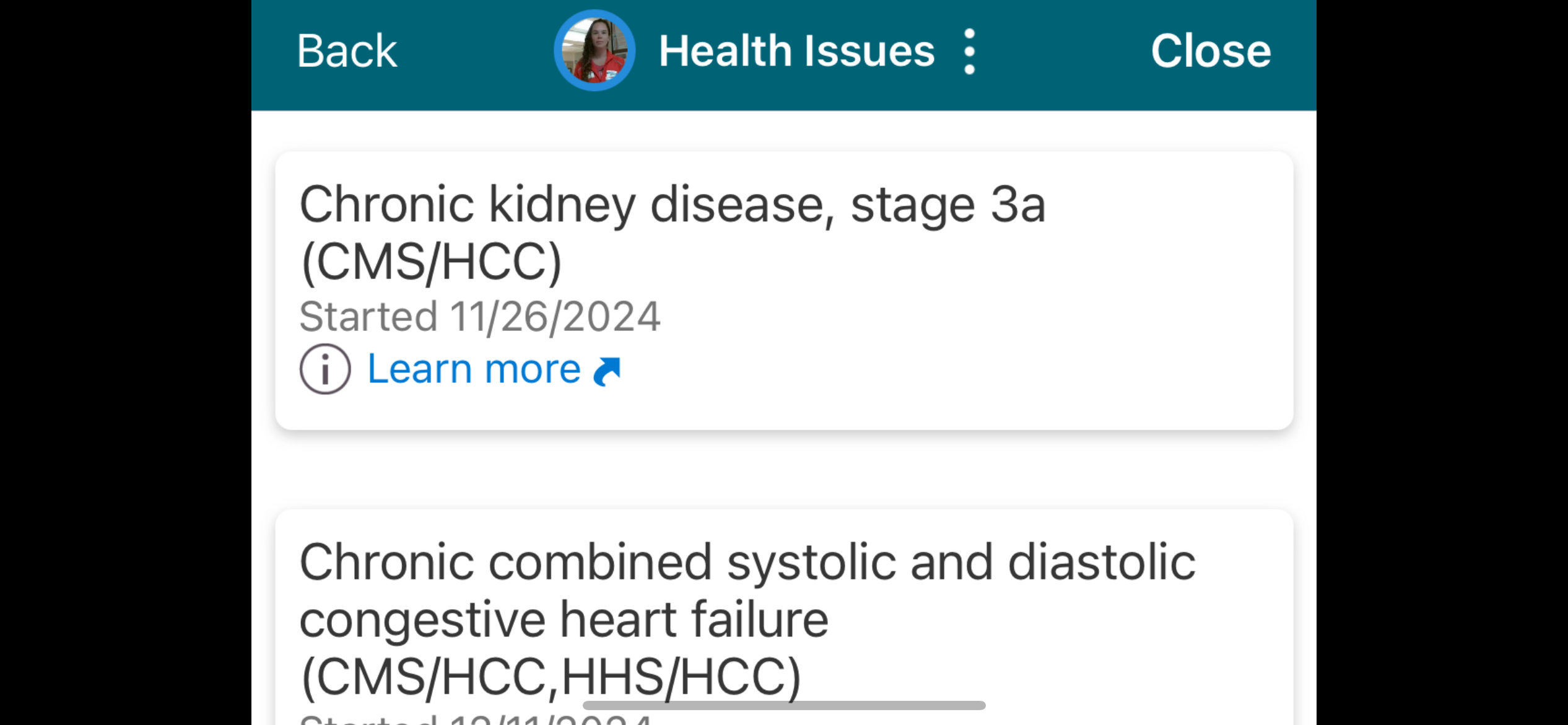The height and width of the screenshot is (725, 1568).
Task: Select the Chronic combined systolic and diastolic heading
Action: [747, 563]
